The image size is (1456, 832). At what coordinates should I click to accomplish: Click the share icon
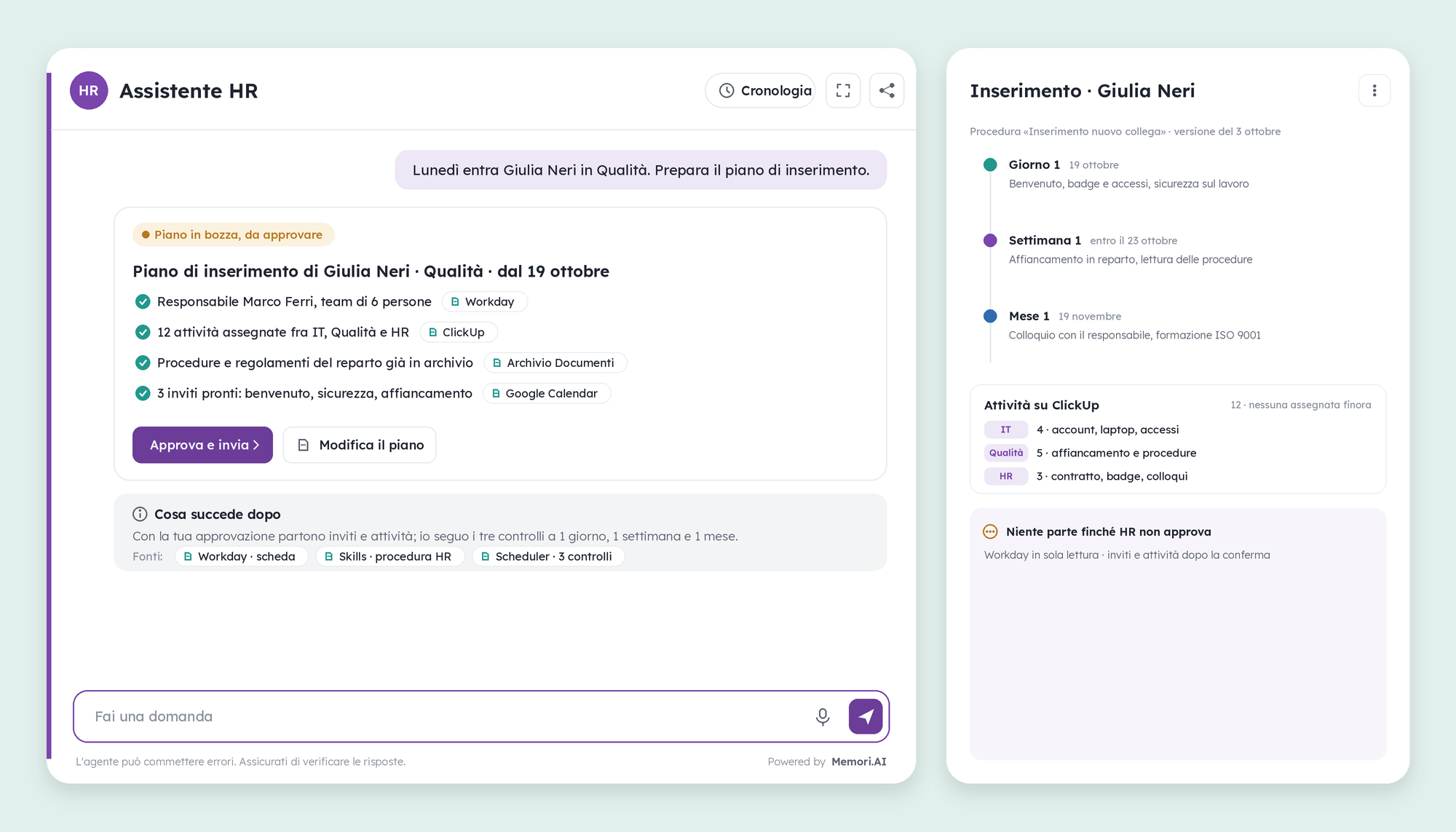pos(887,90)
